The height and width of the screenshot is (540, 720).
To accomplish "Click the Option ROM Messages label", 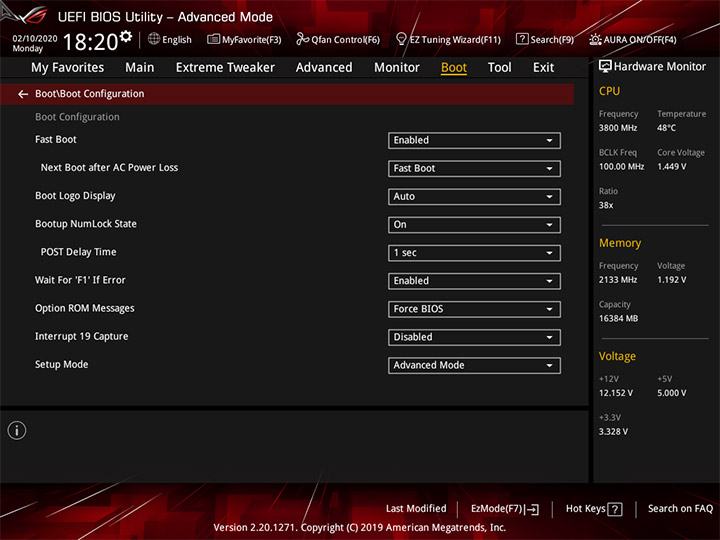I will coord(84,309).
